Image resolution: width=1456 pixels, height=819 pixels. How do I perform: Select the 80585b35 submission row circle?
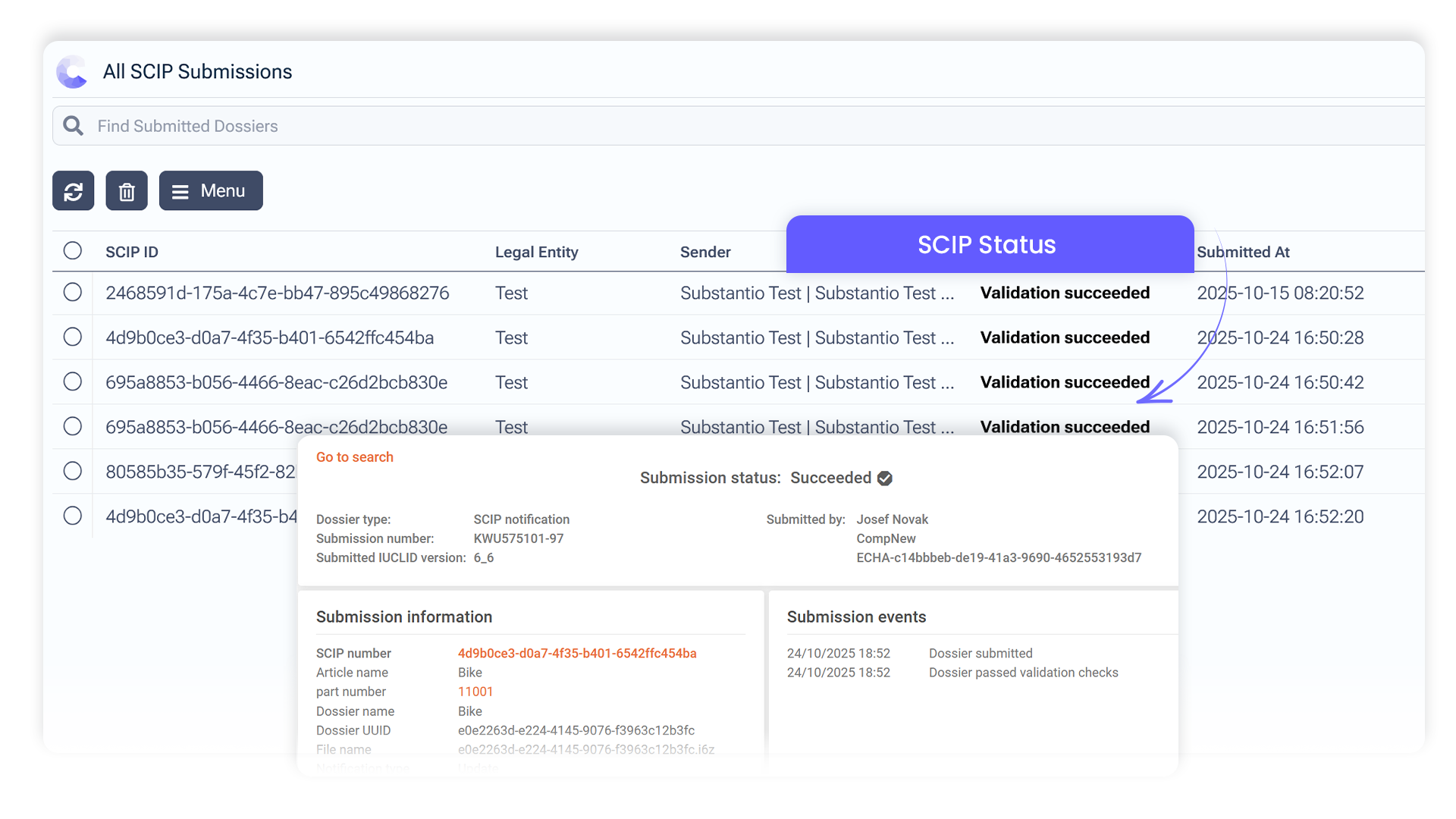tap(73, 471)
